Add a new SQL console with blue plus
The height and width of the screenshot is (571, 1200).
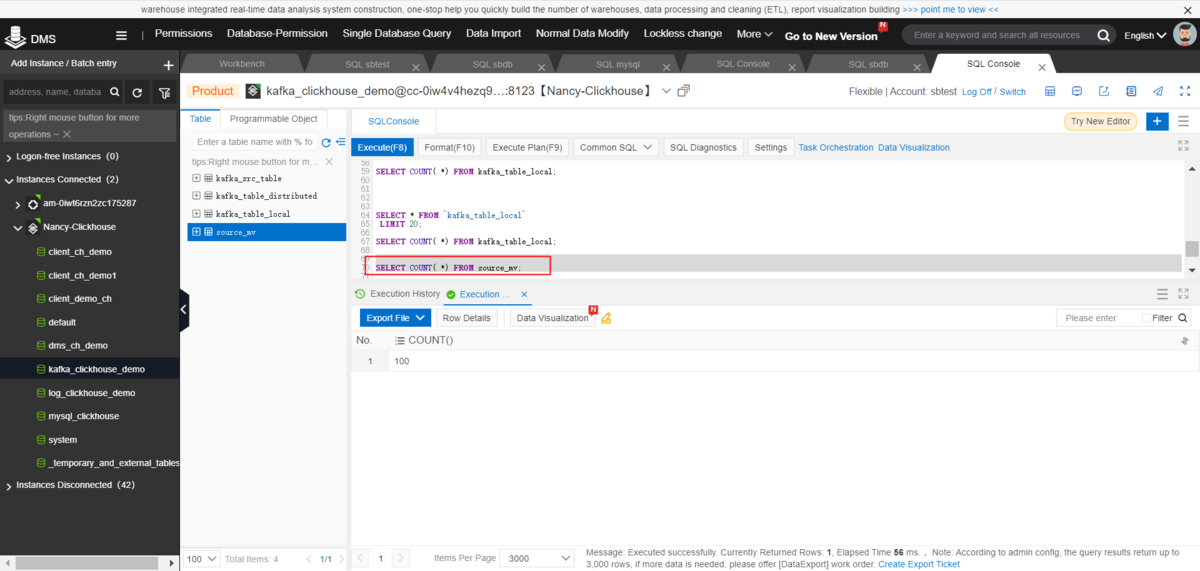[x=1157, y=121]
